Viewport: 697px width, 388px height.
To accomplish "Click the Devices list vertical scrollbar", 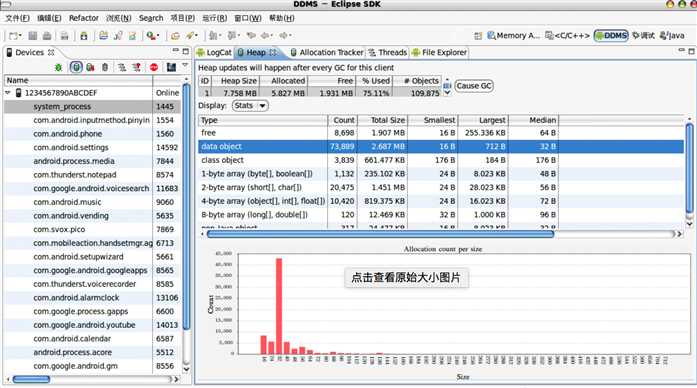I will click(x=187, y=207).
